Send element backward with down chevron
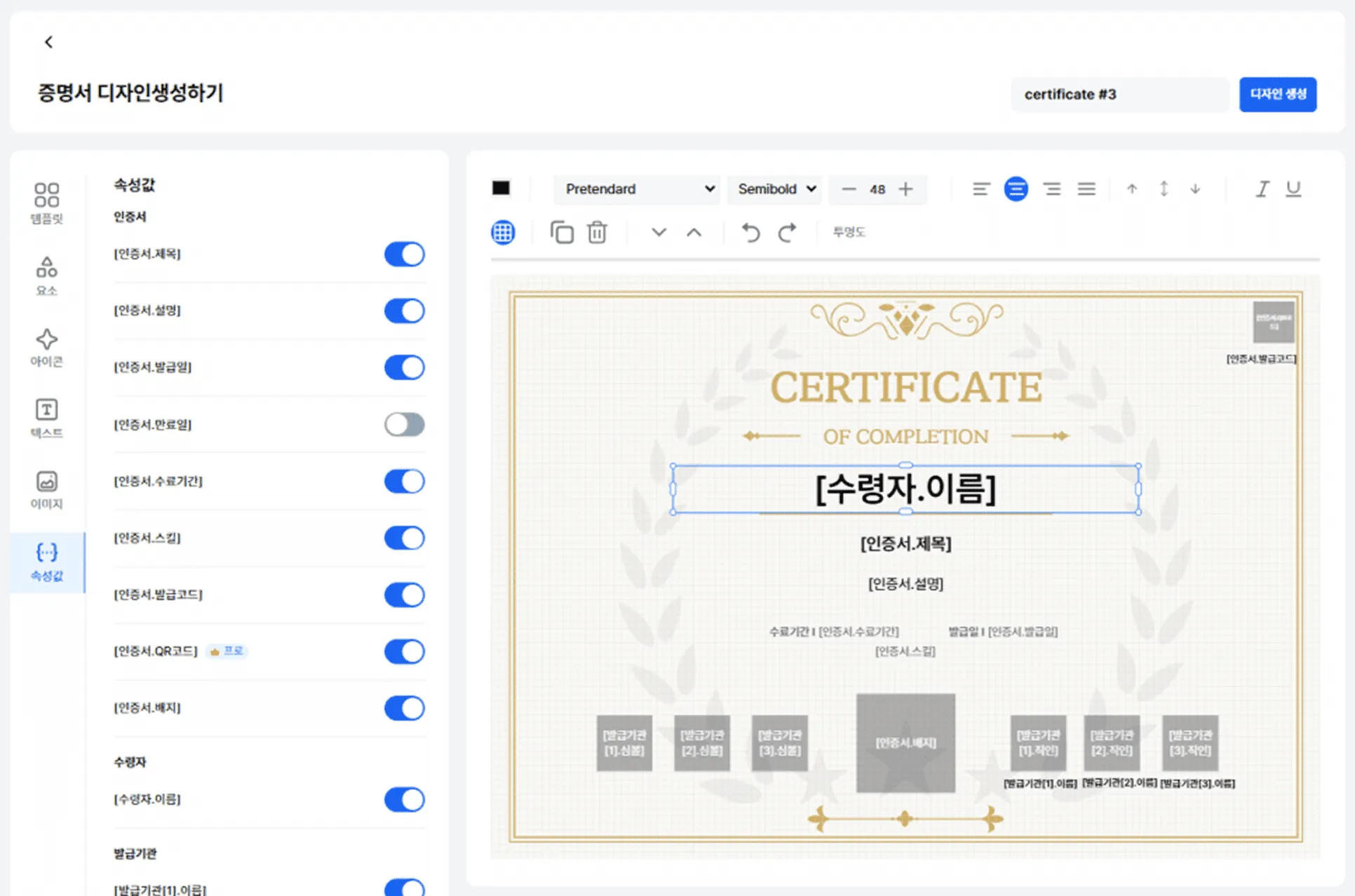Screen dimensions: 1355x896 [659, 232]
